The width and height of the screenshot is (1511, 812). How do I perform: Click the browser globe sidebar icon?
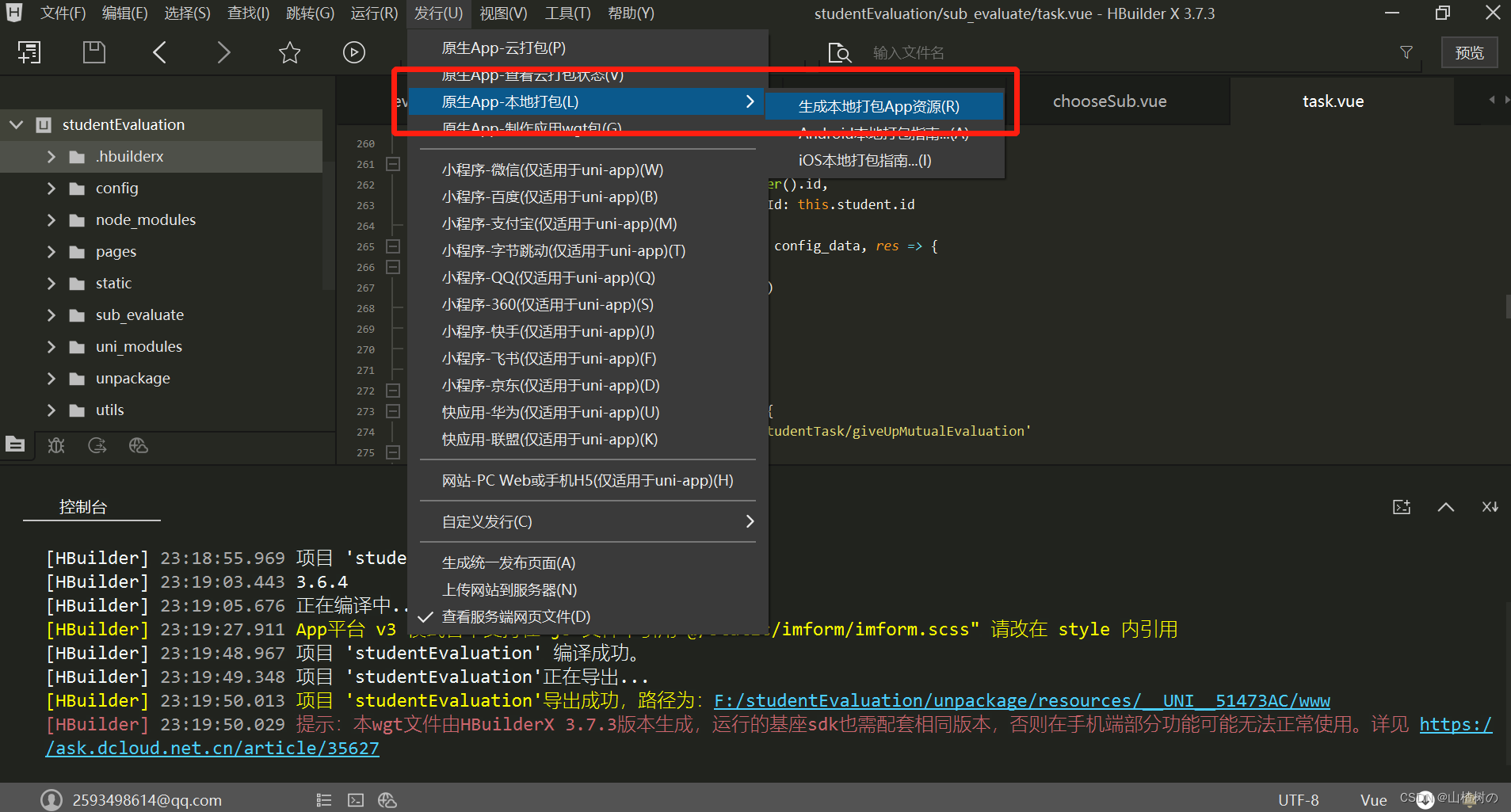(139, 445)
